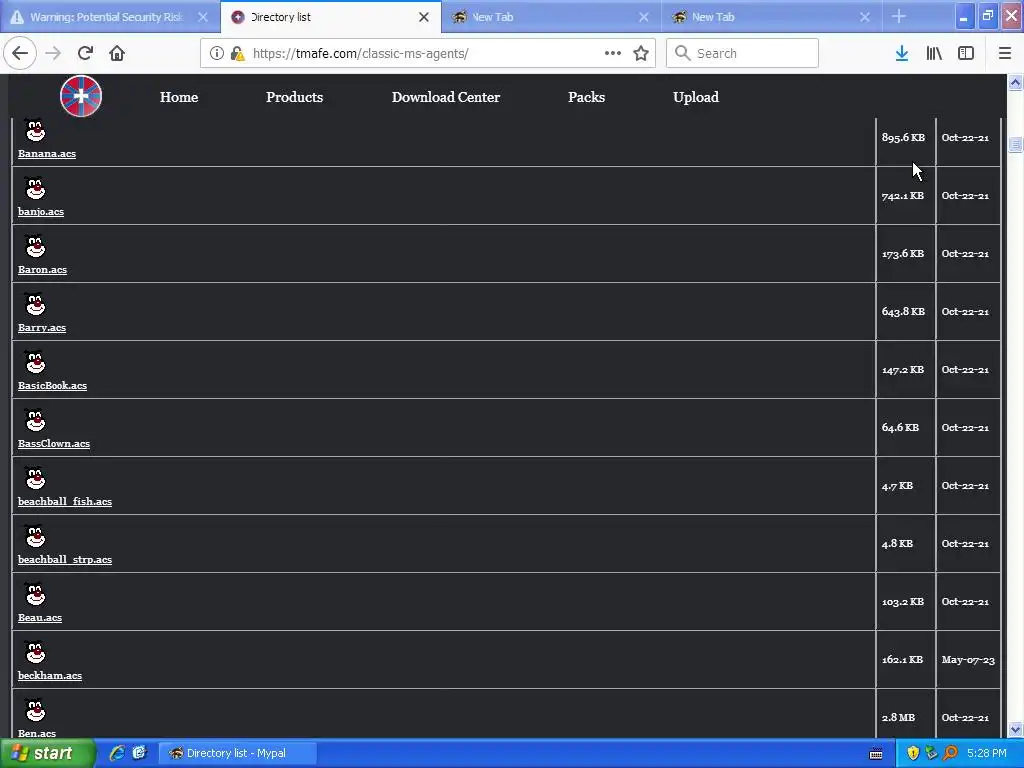
Task: Bookmark this page with the star
Action: coord(641,53)
